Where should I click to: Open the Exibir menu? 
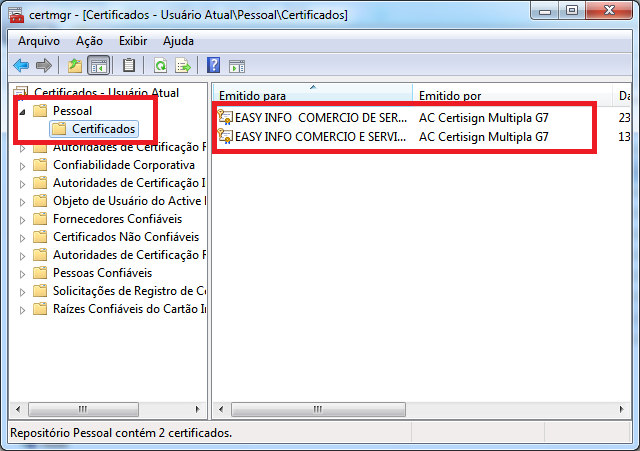point(133,41)
